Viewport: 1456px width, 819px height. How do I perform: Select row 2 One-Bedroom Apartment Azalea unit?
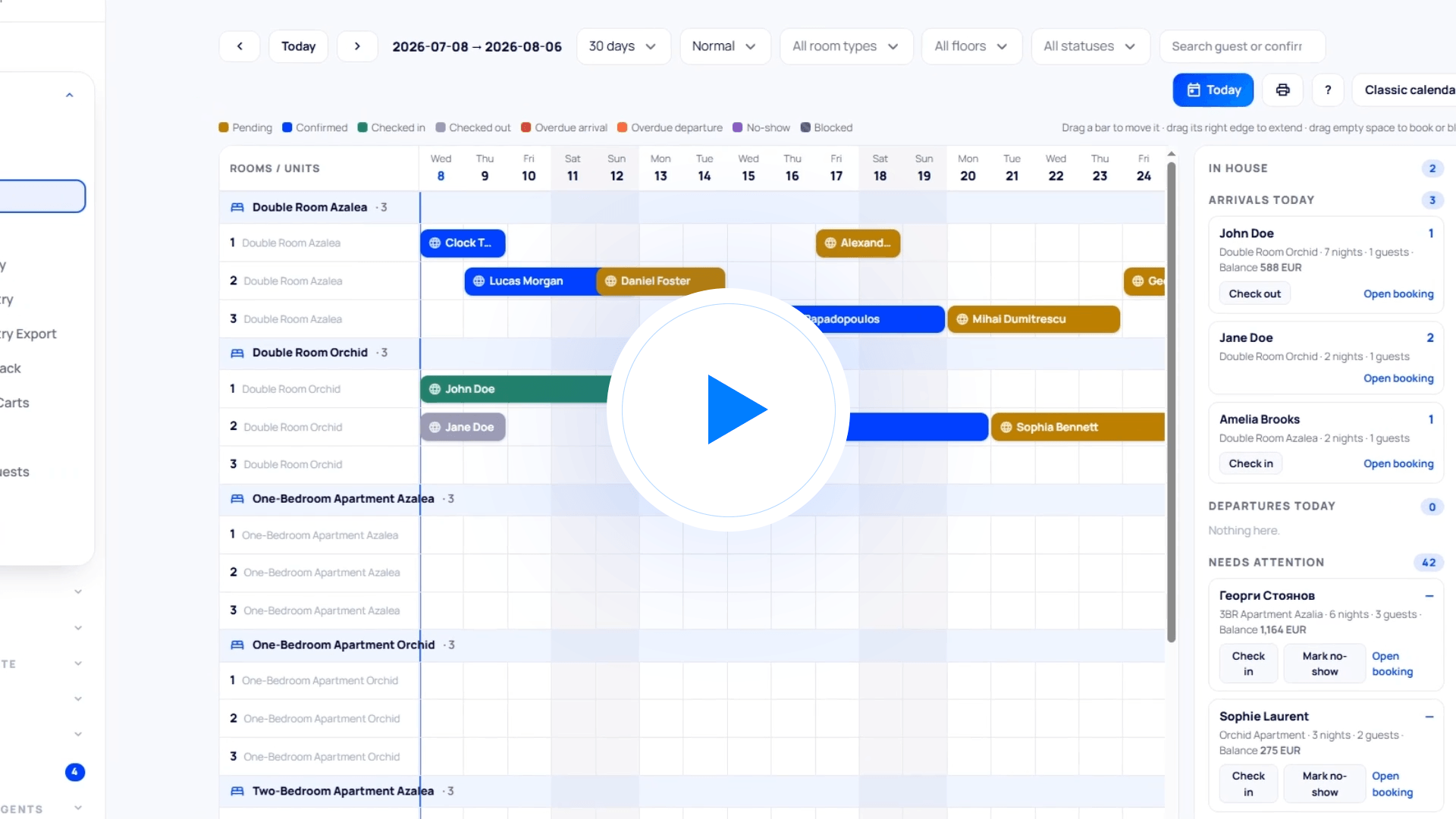coord(318,573)
